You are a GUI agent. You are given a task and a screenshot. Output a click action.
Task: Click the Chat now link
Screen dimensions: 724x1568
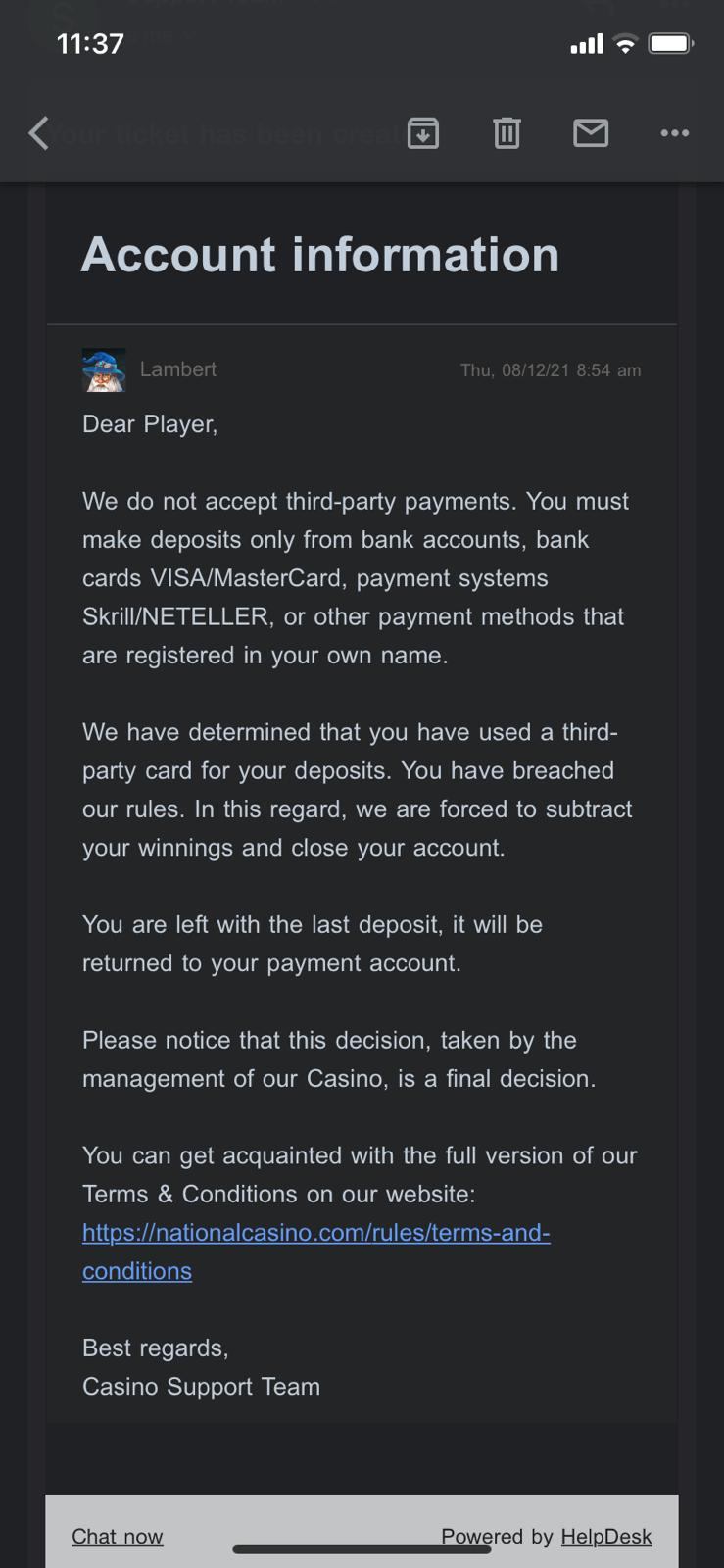[x=117, y=1536]
